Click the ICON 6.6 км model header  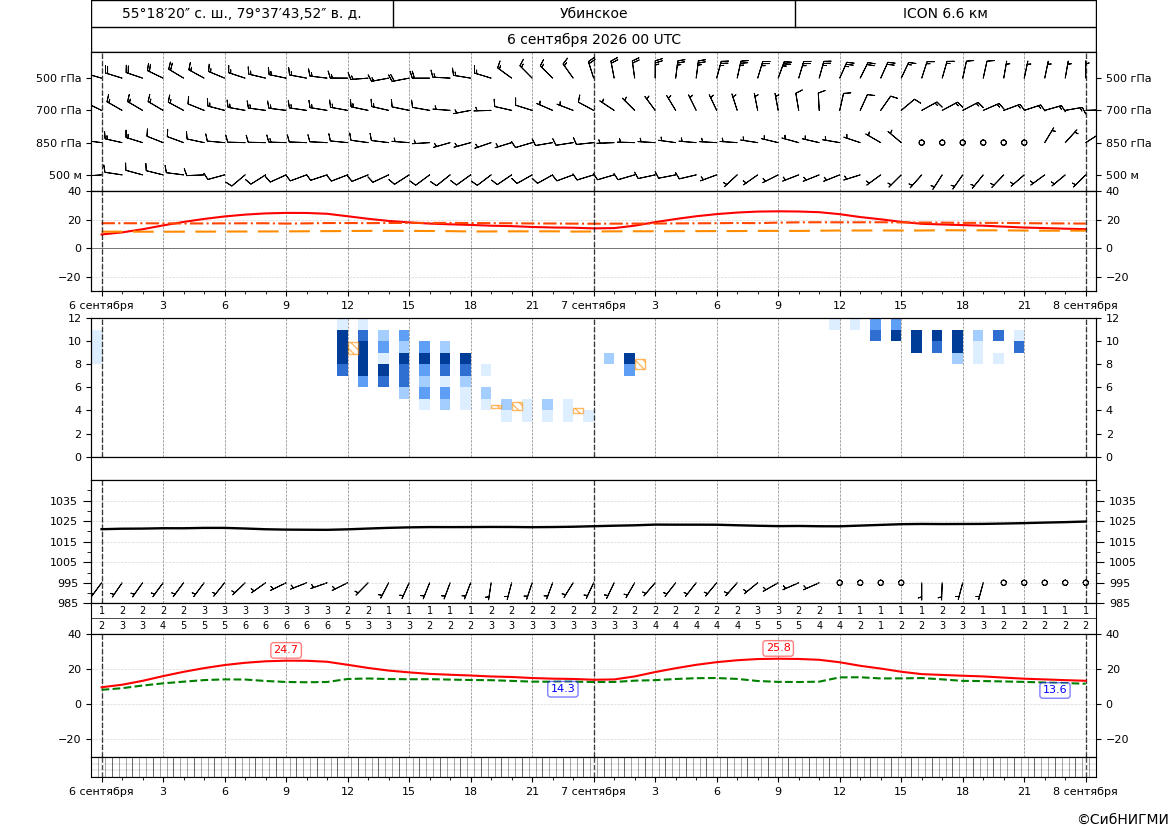coord(945,13)
